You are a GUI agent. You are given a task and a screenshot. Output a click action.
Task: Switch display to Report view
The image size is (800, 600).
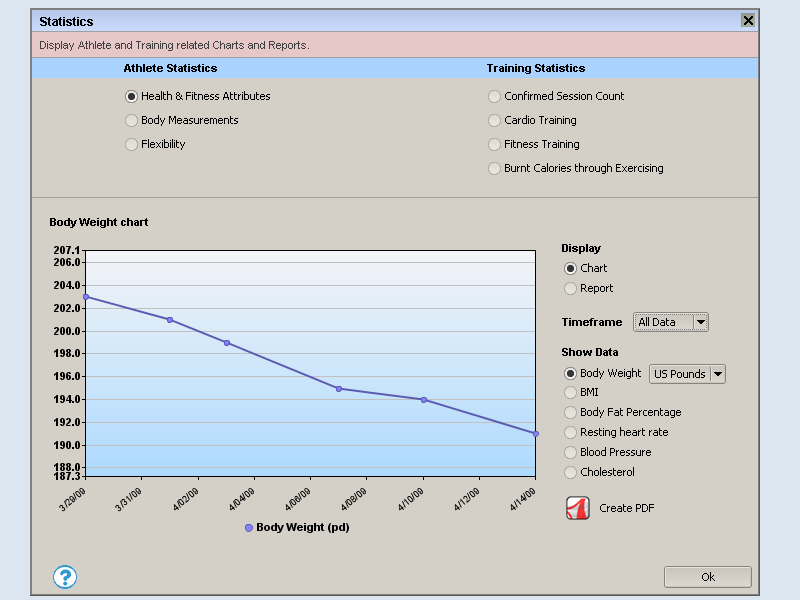click(571, 289)
